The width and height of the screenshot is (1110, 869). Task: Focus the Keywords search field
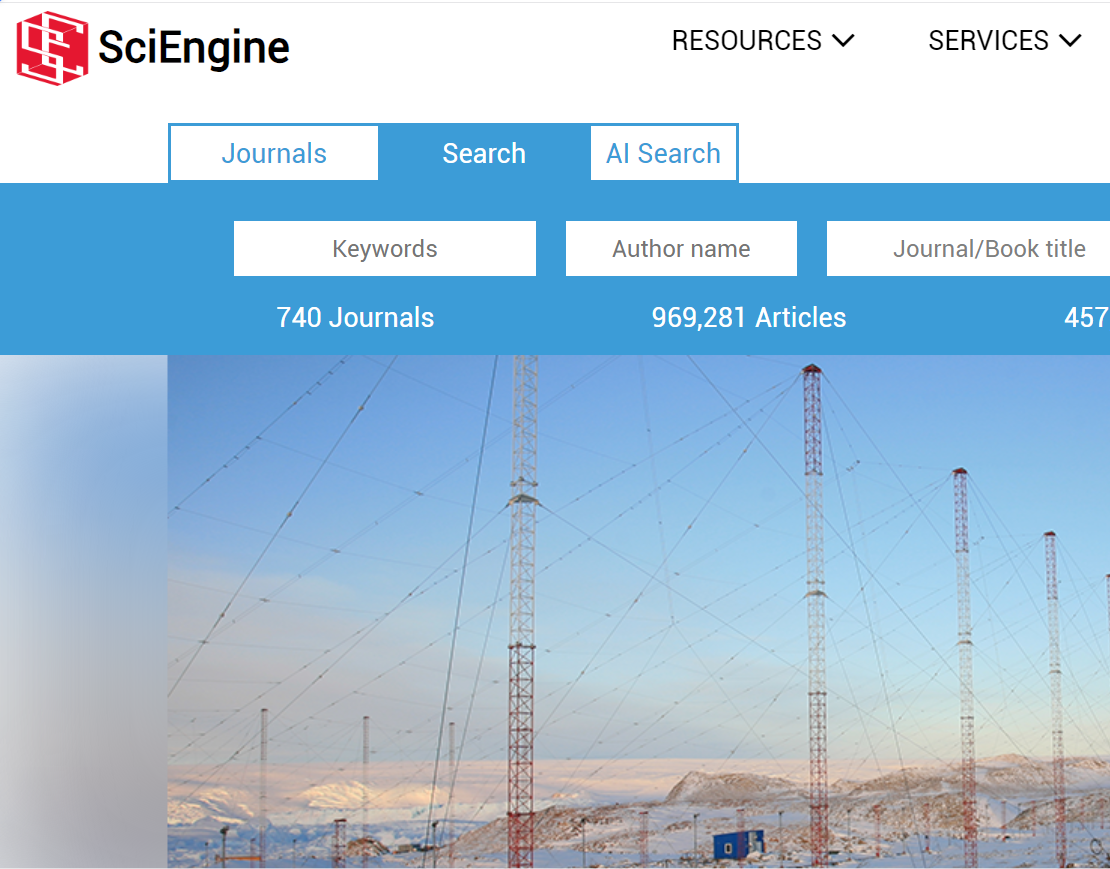pyautogui.click(x=385, y=249)
